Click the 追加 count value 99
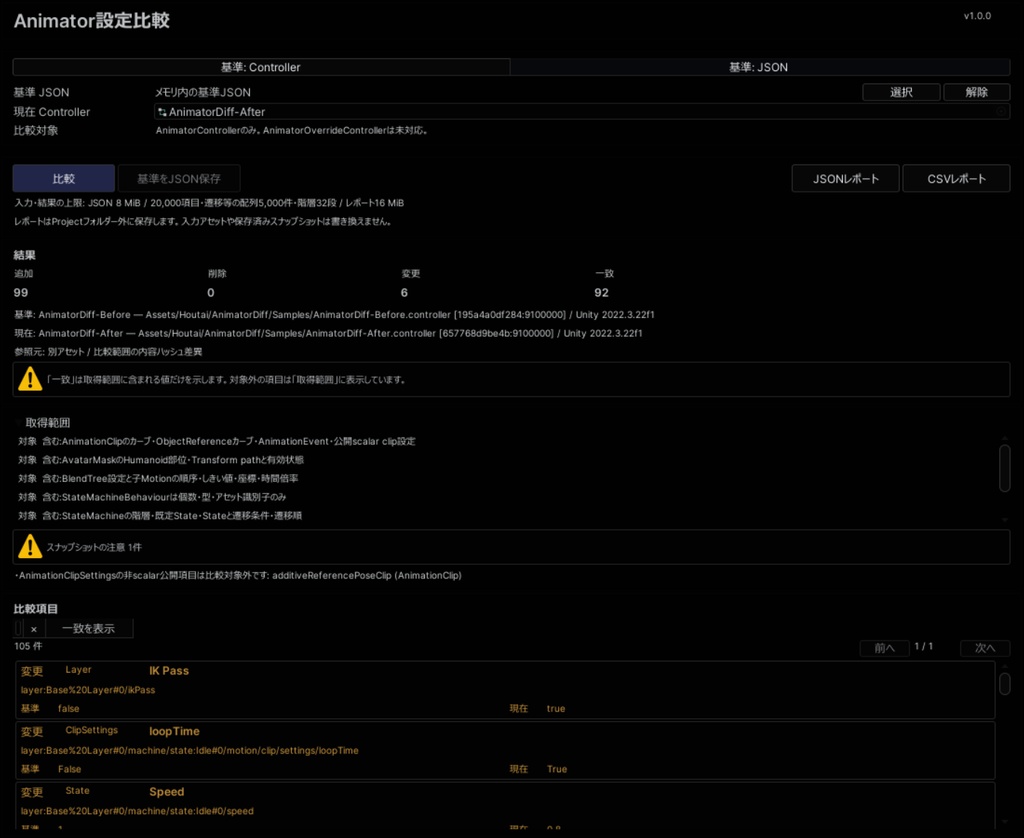Screen dimensions: 1024x838 21,293
